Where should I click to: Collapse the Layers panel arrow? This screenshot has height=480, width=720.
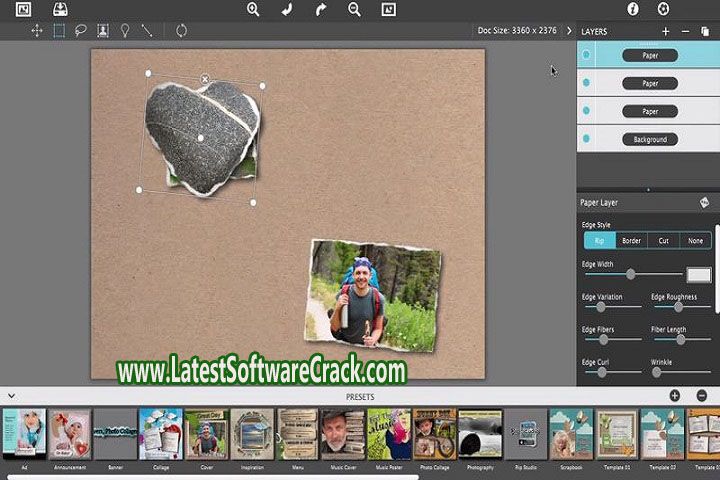click(x=571, y=32)
